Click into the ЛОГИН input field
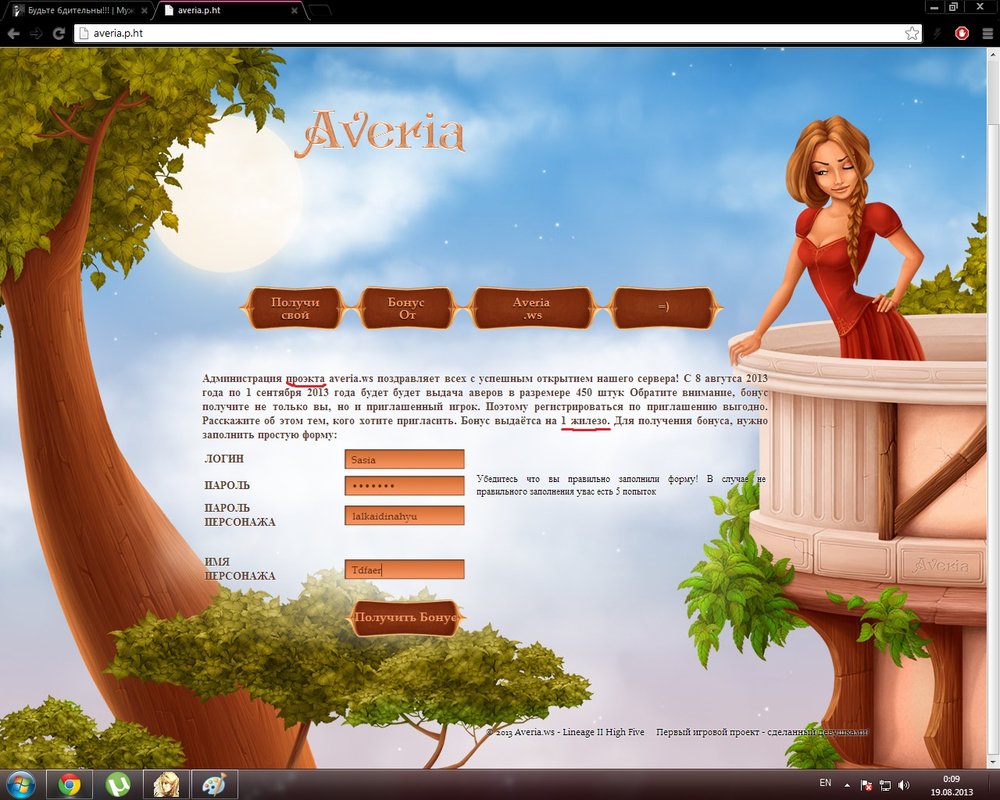This screenshot has height=800, width=1000. tap(404, 459)
